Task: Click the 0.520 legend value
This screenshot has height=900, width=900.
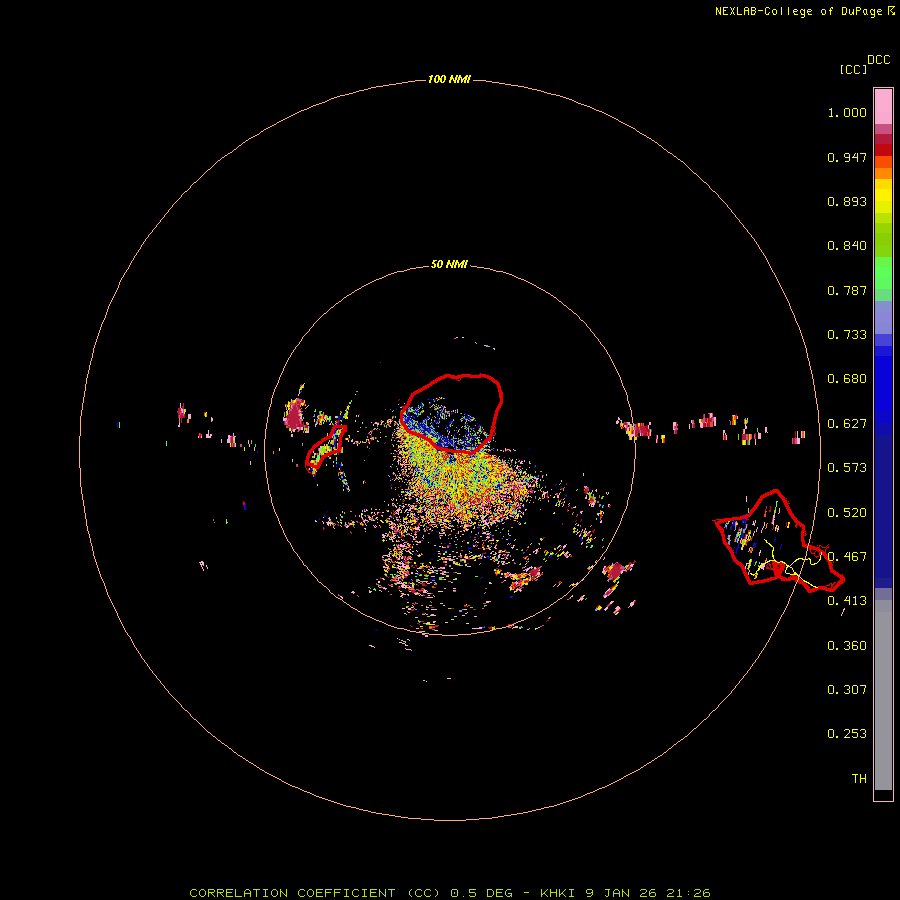Action: [847, 513]
